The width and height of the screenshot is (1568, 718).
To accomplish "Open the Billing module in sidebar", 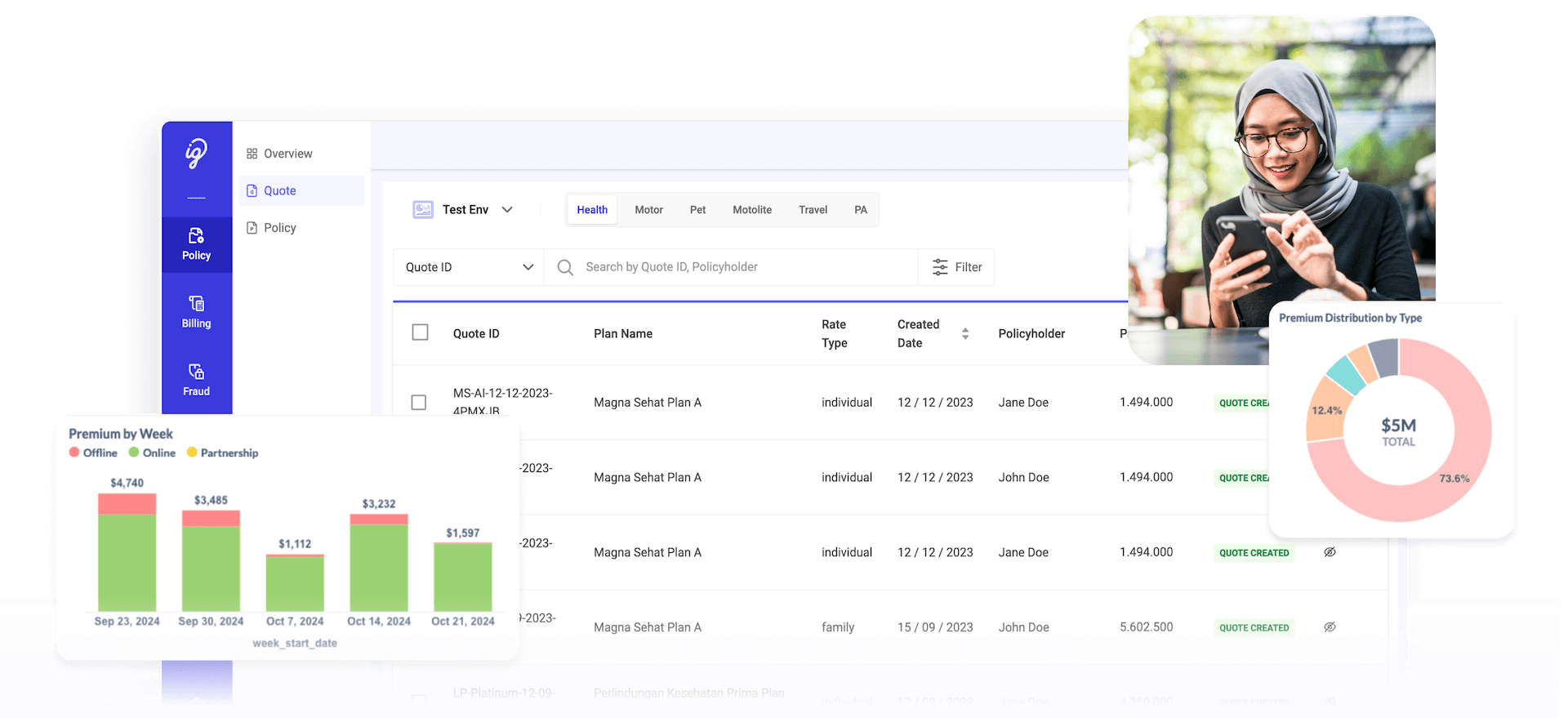I will pos(196,312).
